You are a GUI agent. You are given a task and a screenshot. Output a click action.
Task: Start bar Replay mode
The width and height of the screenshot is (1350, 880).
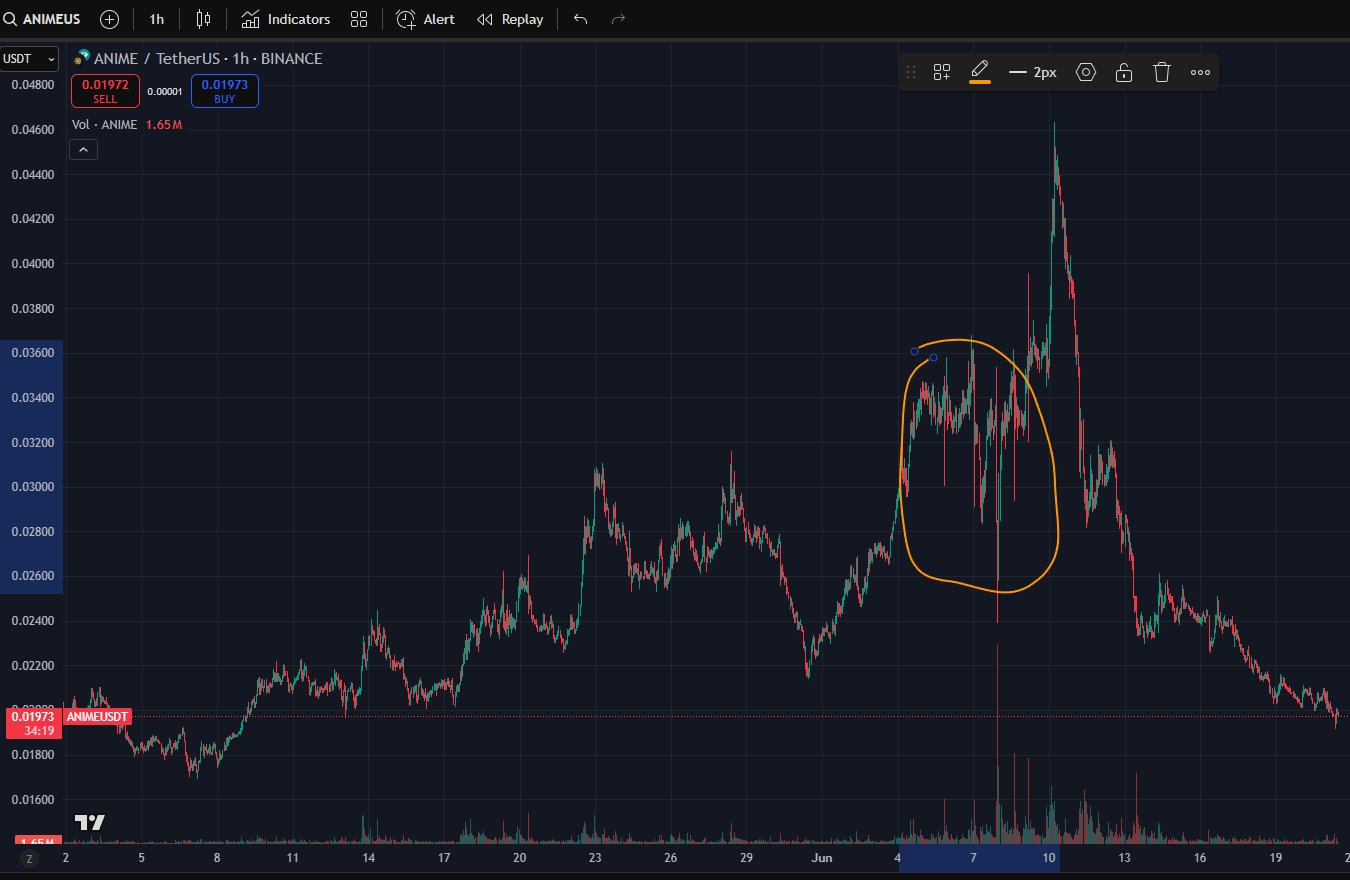pos(510,19)
